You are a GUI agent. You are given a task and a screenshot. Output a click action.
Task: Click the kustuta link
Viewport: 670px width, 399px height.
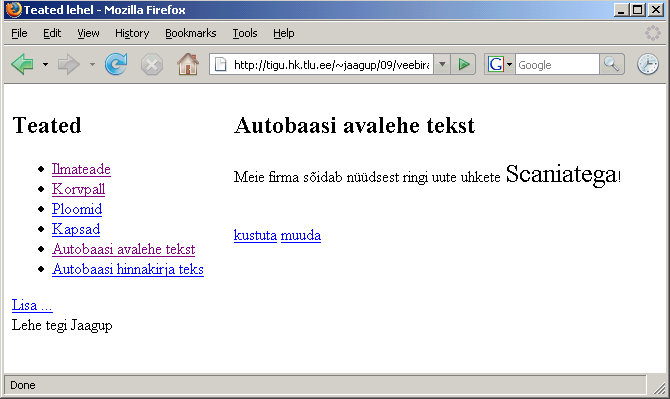(255, 235)
